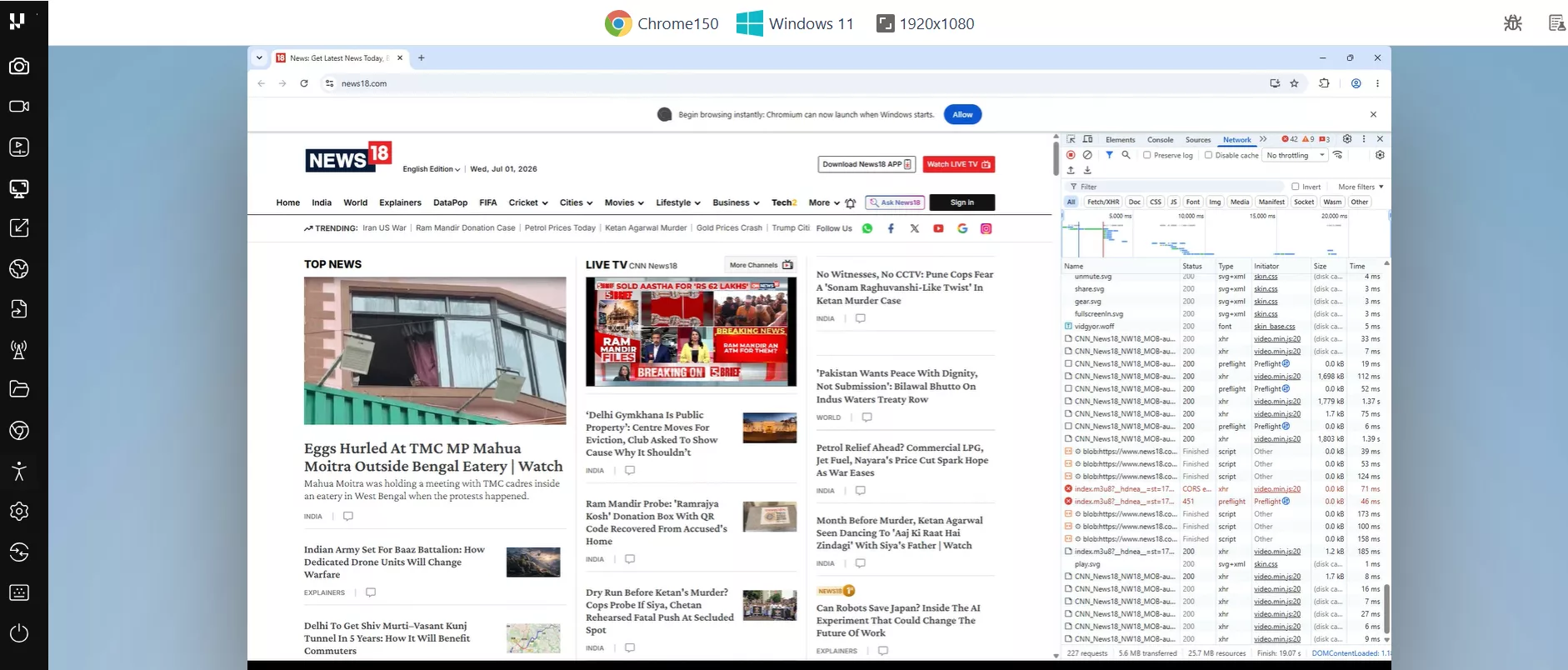Screen dimensions: 1568x670
Task: Click the network overview timeline graph
Action: (x=1225, y=234)
